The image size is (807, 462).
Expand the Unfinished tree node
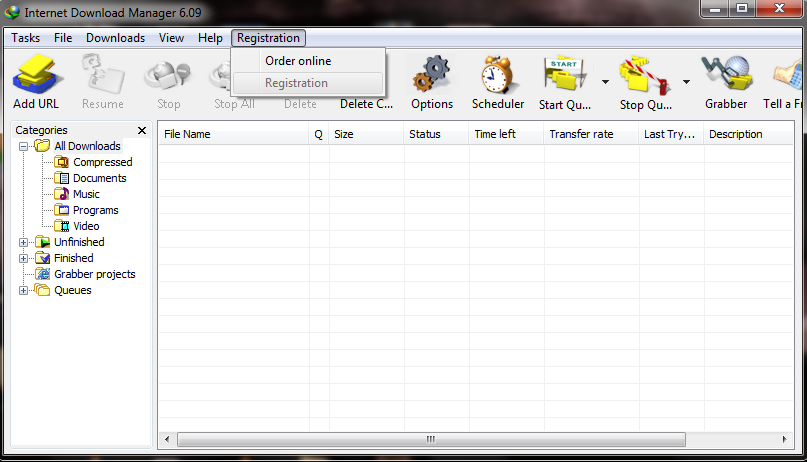coord(23,242)
